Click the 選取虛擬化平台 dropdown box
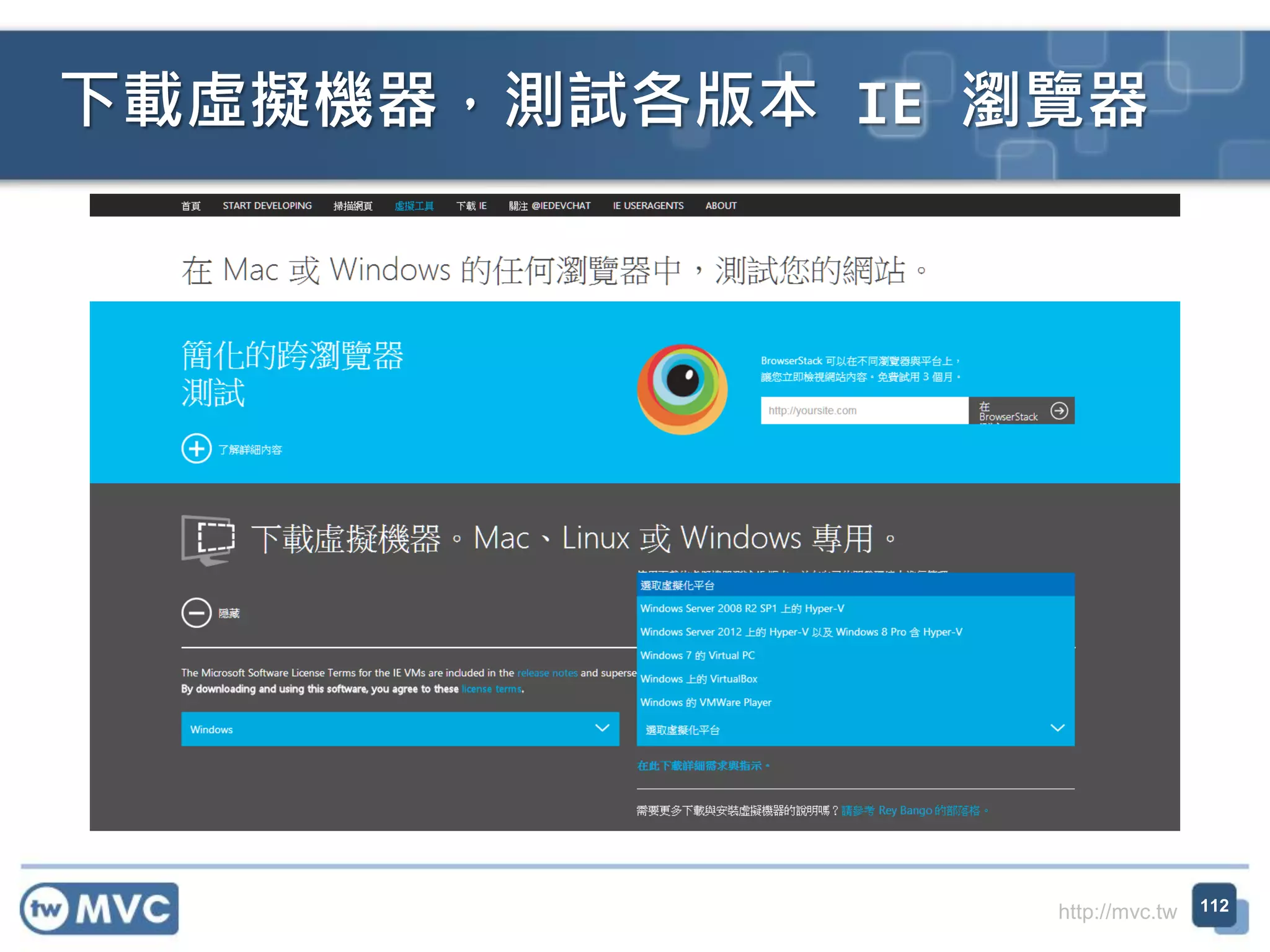The image size is (1270, 952). tap(855, 730)
